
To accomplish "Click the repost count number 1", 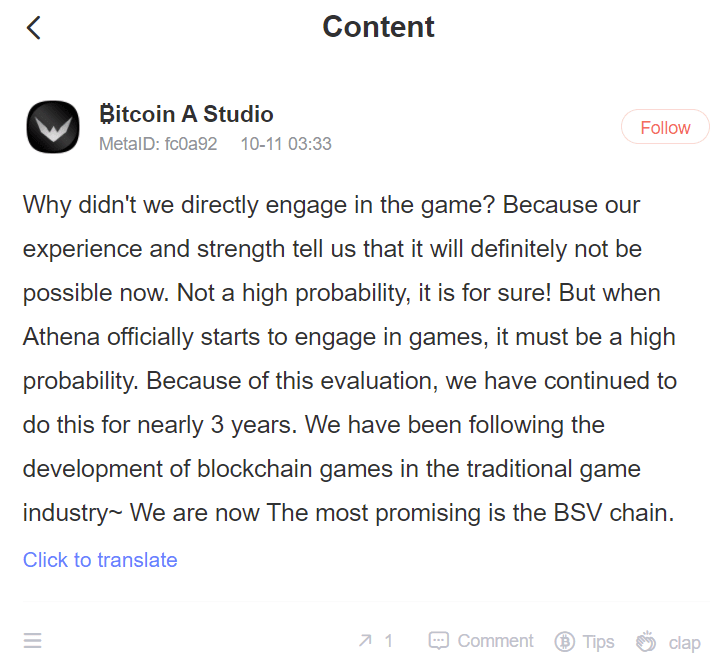I will click(389, 641).
